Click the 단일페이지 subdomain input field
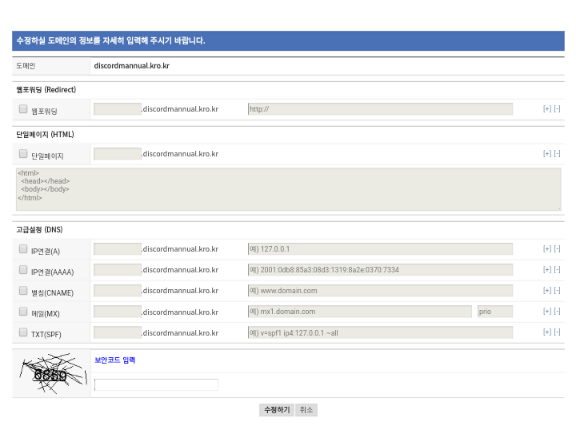576x425 pixels. [118, 154]
